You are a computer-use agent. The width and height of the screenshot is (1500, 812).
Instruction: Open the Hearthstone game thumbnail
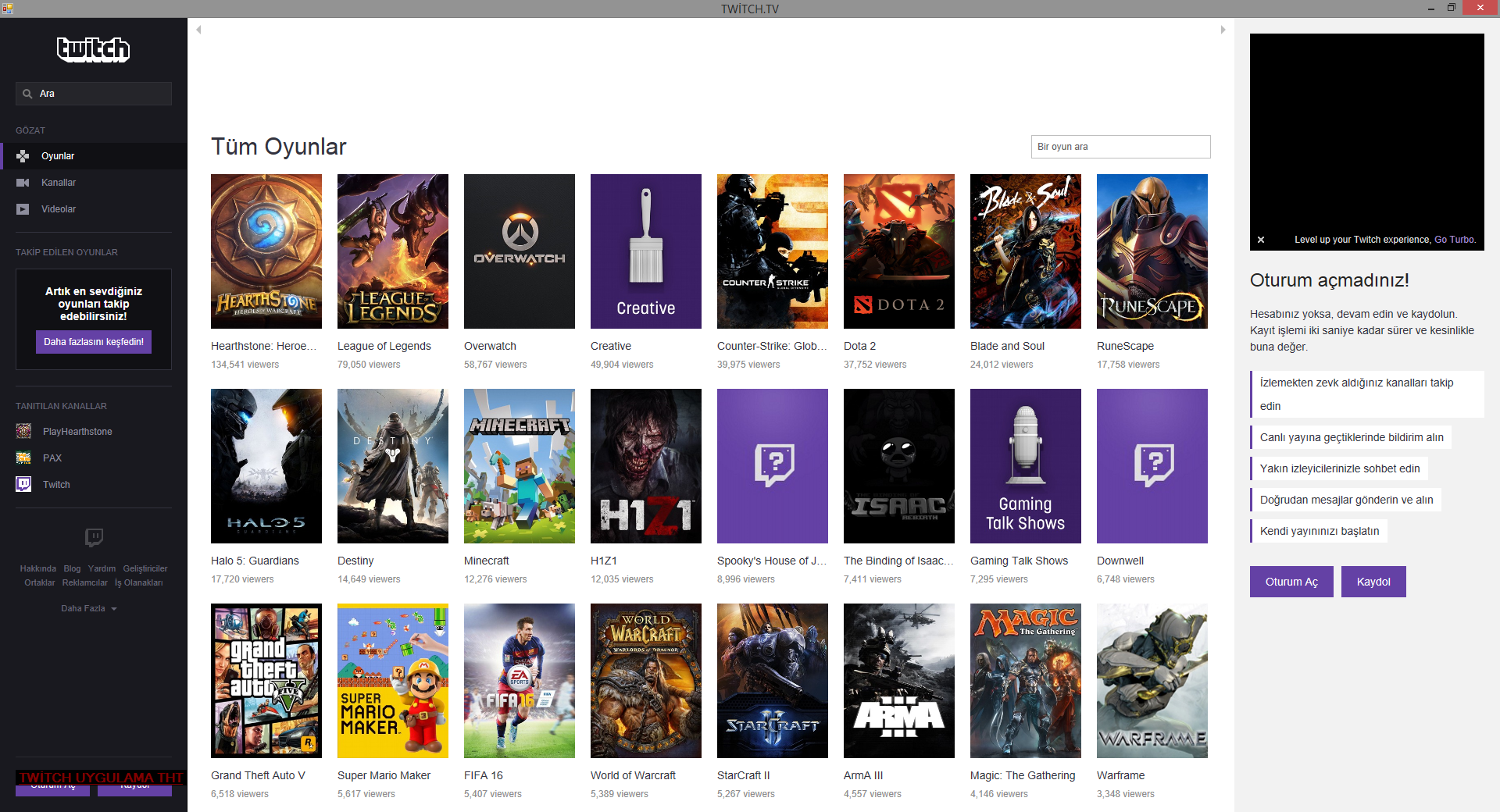266,251
